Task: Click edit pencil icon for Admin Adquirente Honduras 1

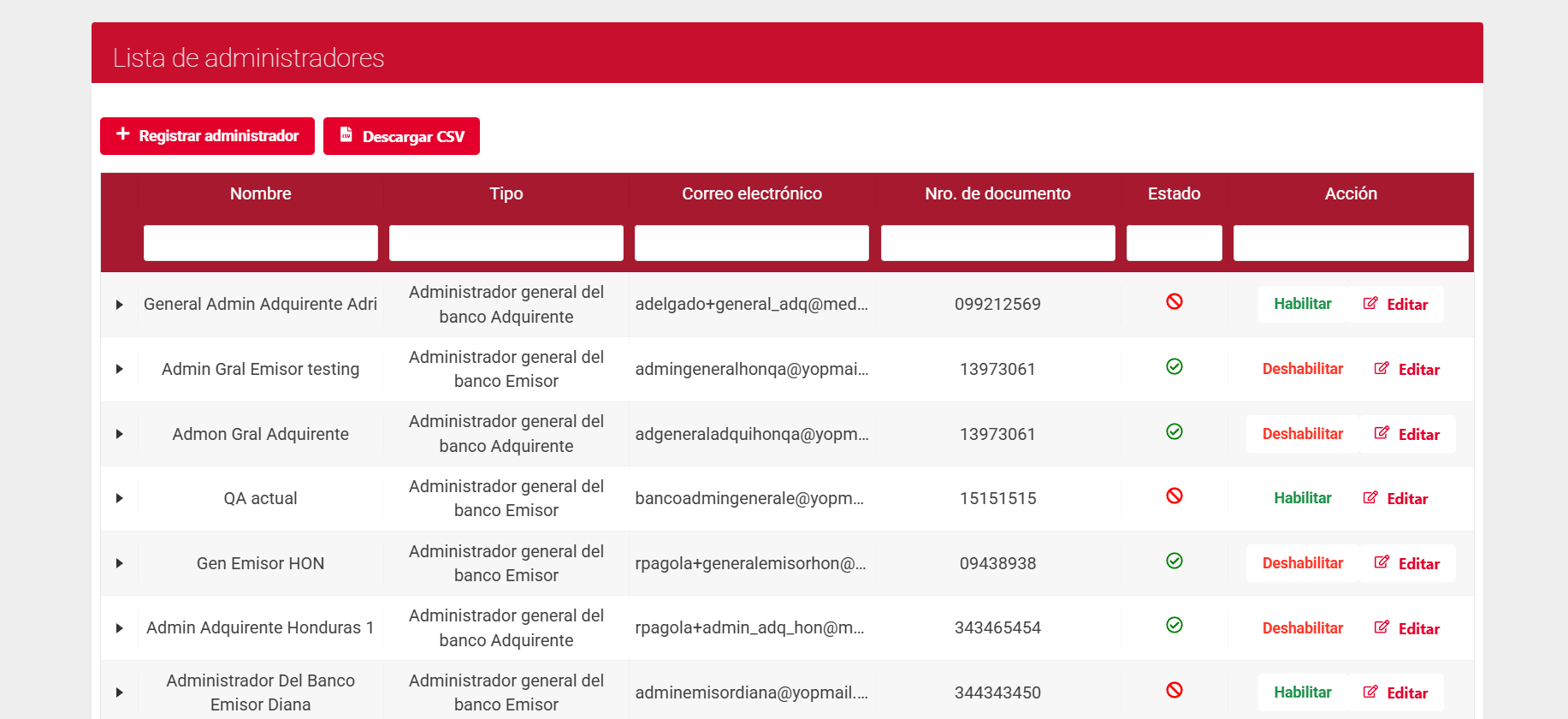Action: point(1382,627)
